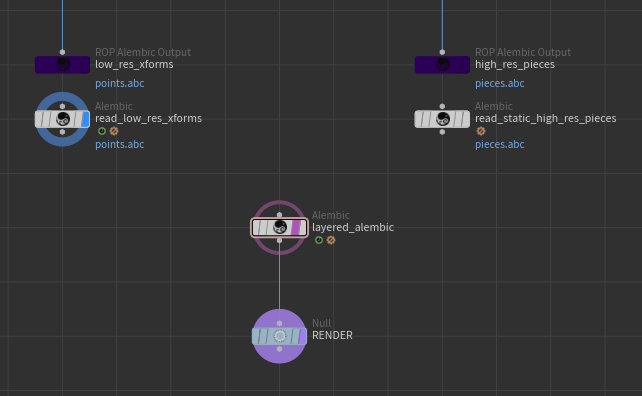Image resolution: width=642 pixels, height=396 pixels.
Task: Click orange gear badge under read_static_high_res_pieces
Action: pyautogui.click(x=481, y=131)
